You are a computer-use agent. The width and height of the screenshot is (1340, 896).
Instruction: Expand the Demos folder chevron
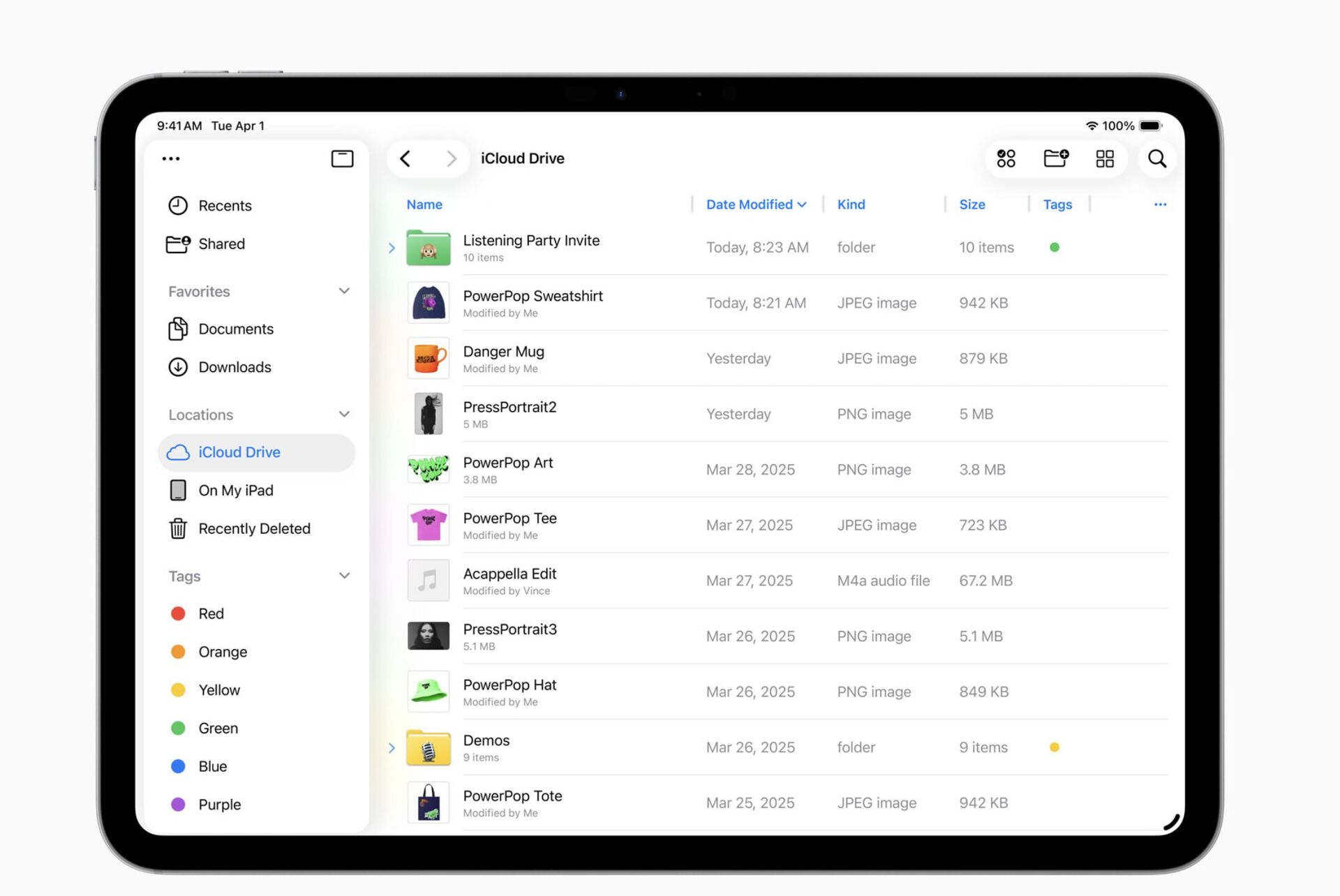392,748
